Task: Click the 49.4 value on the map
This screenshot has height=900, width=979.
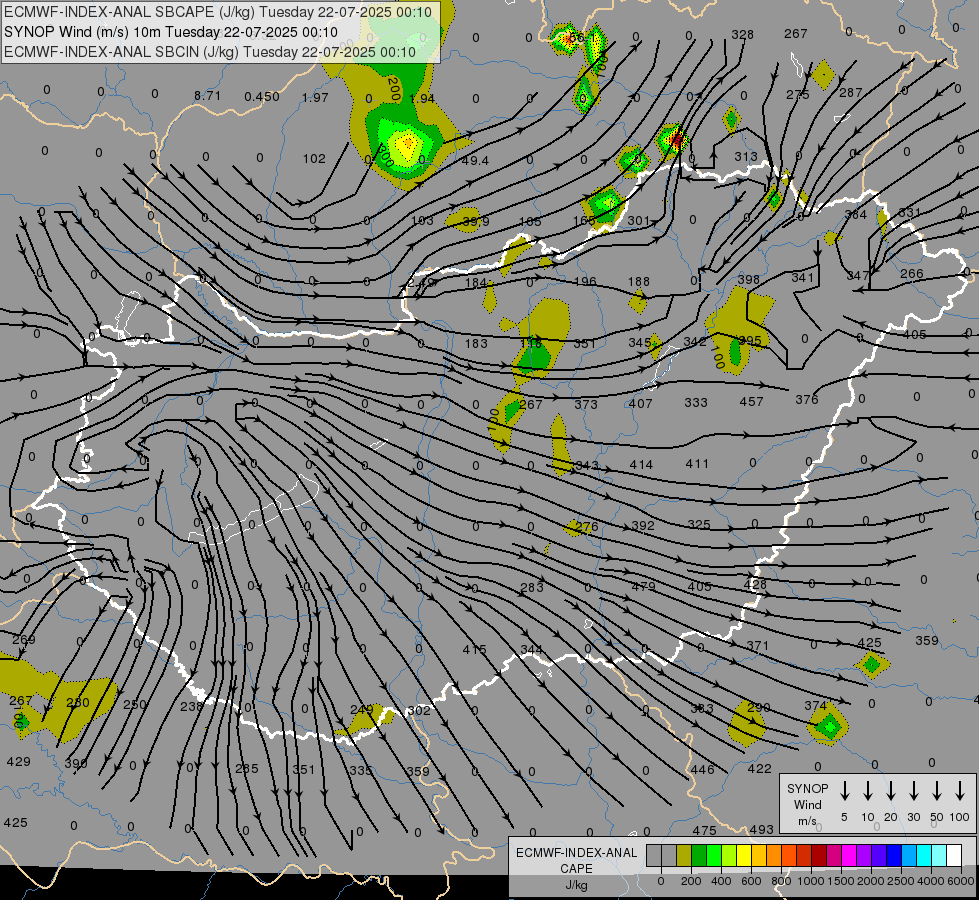Action: coord(475,161)
